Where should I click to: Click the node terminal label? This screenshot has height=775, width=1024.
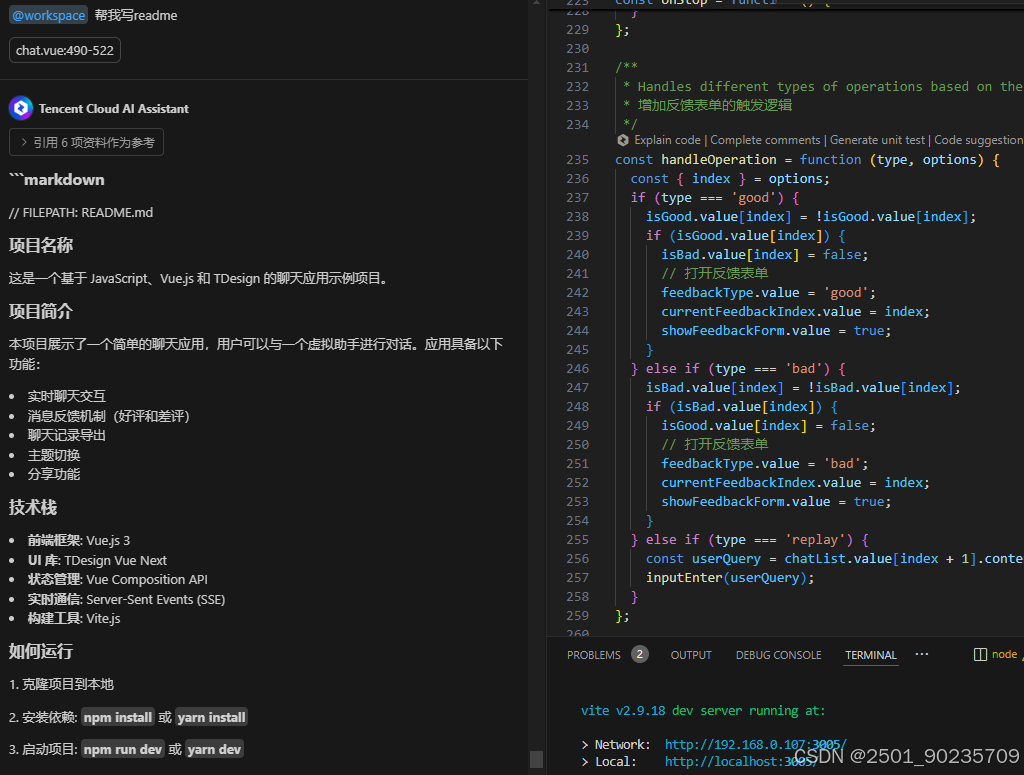pos(1004,654)
